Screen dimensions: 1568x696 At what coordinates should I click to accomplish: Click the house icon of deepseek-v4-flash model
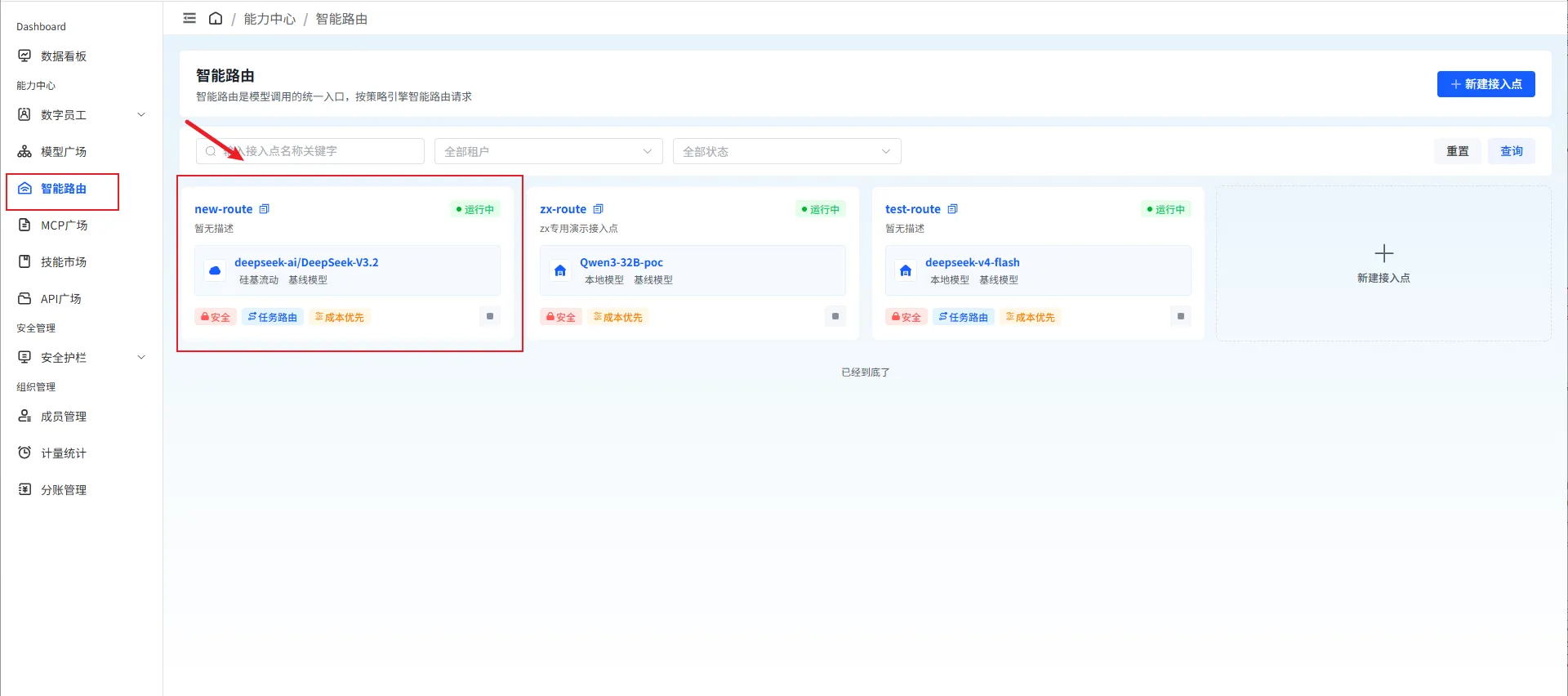tap(906, 270)
